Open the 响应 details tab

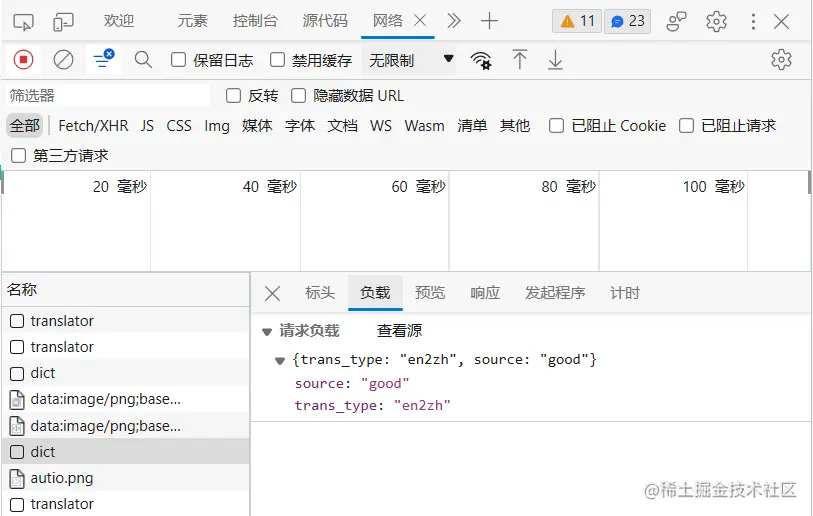[x=485, y=293]
